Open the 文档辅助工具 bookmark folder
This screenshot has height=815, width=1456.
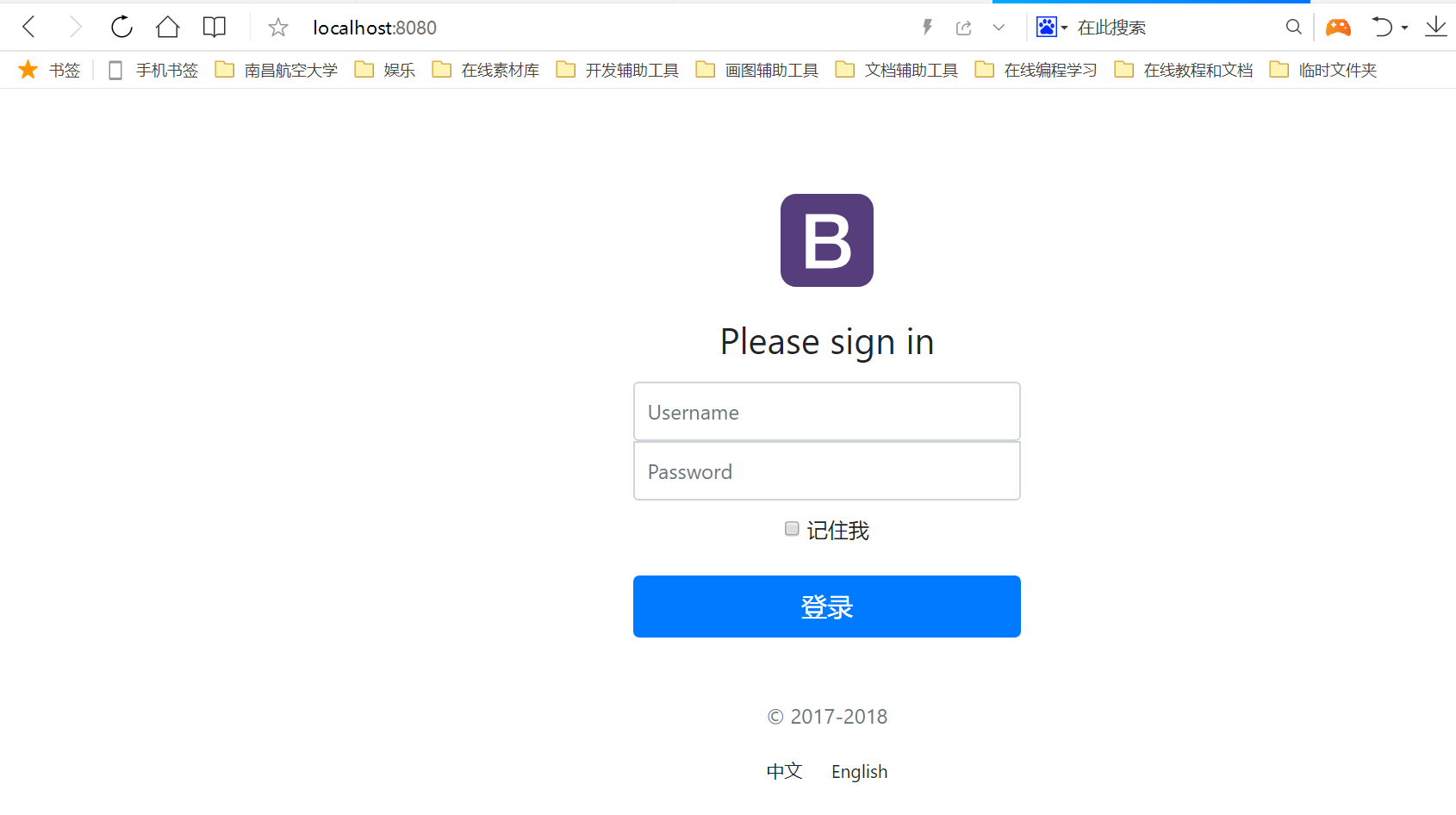click(x=897, y=70)
